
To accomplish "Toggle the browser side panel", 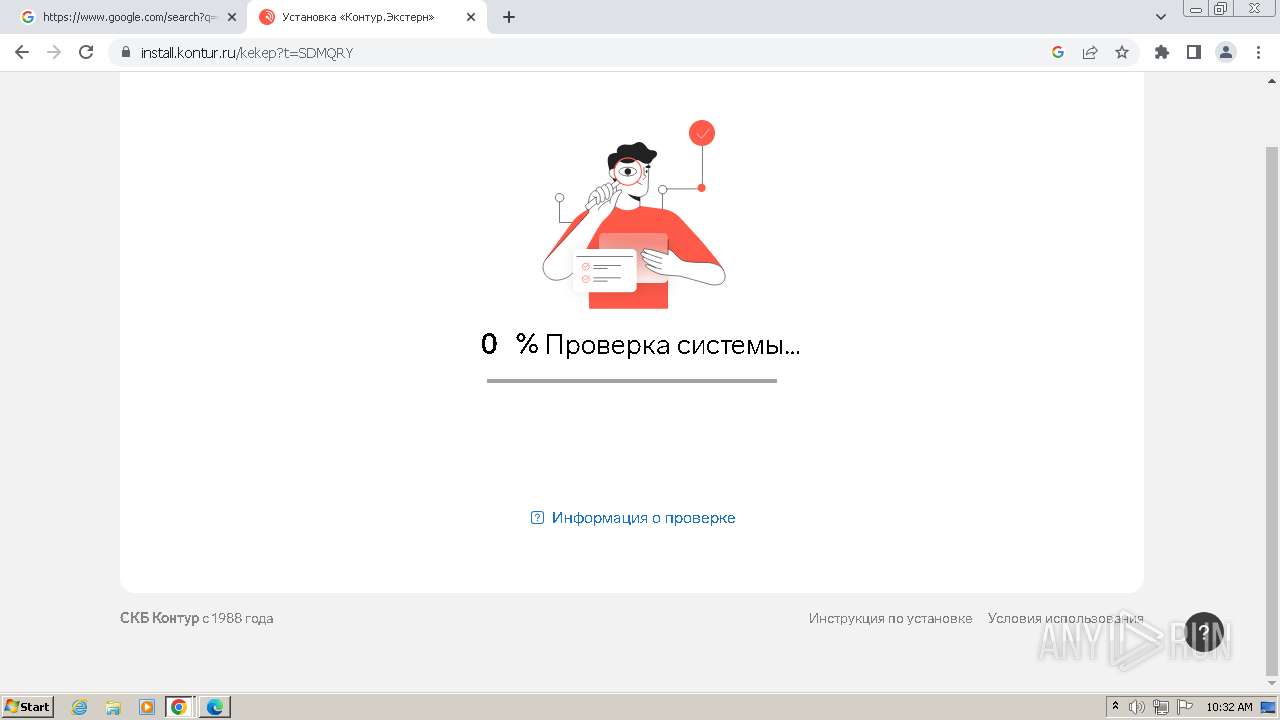I will [1193, 52].
